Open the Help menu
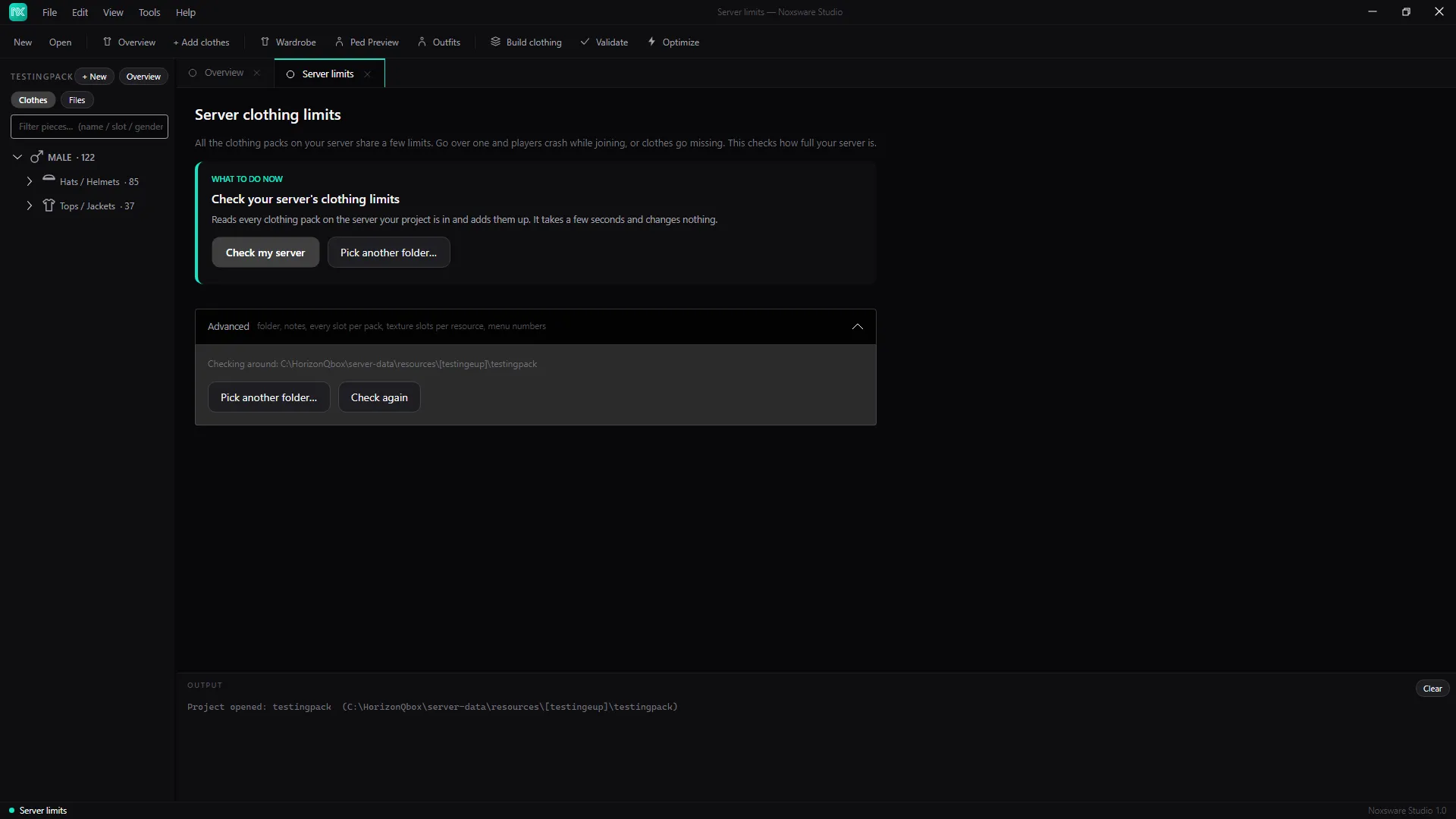 tap(186, 12)
